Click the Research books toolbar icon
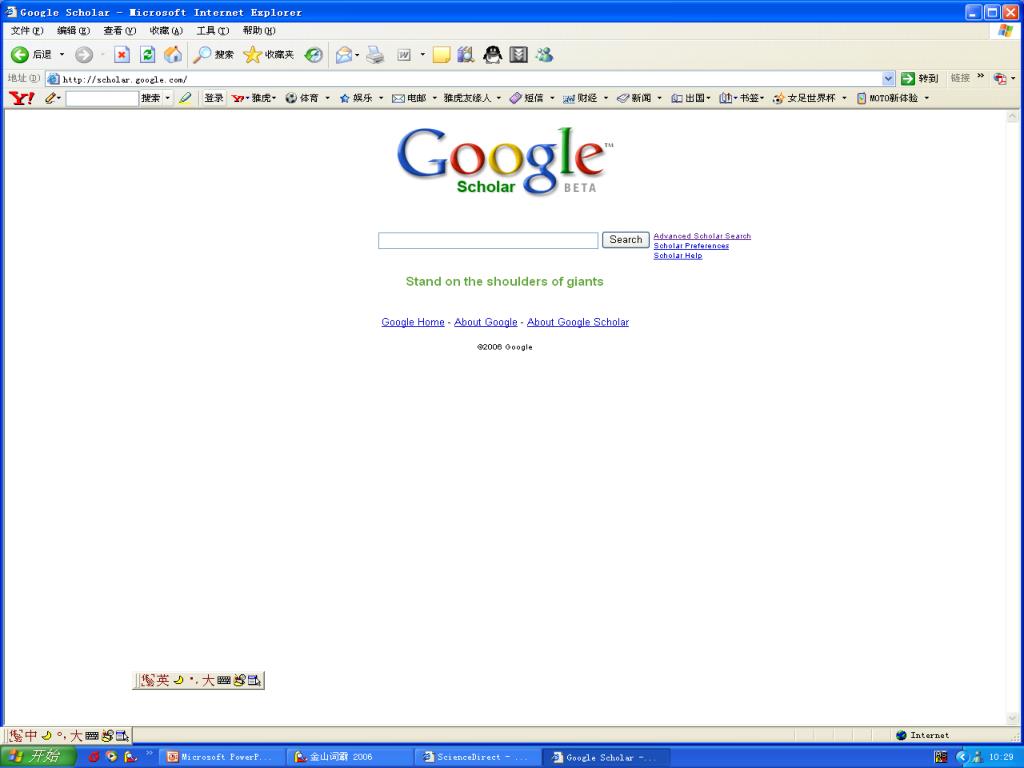 (x=465, y=55)
